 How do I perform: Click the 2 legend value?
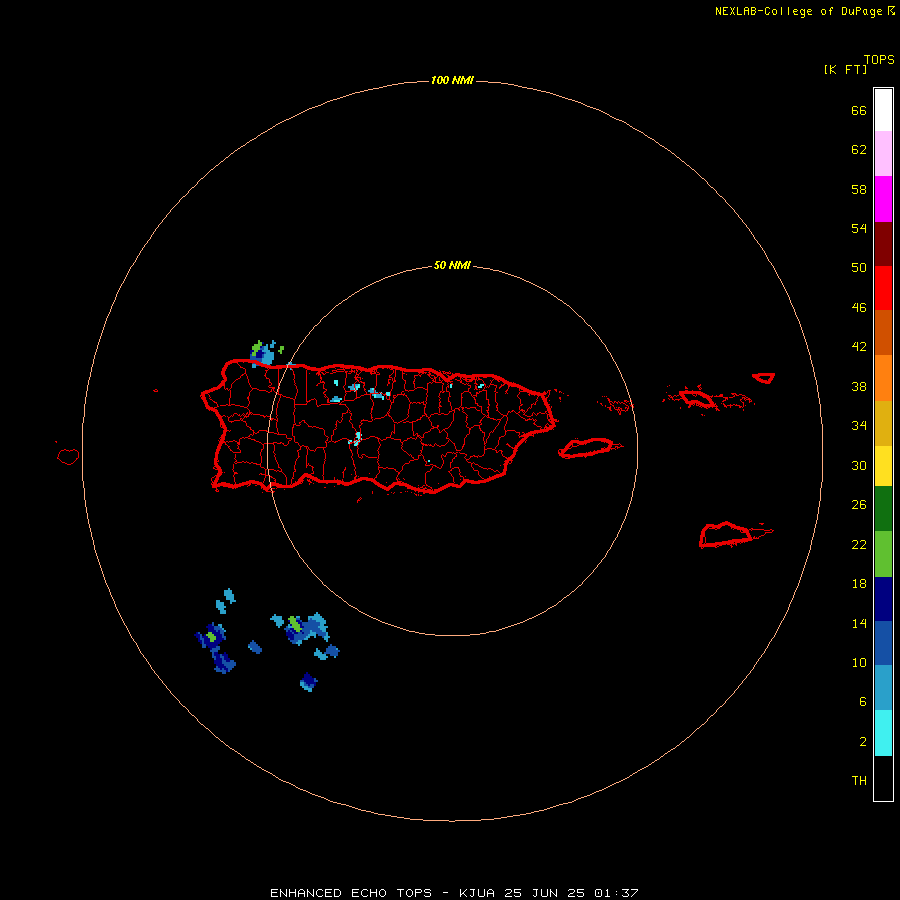coord(863,741)
